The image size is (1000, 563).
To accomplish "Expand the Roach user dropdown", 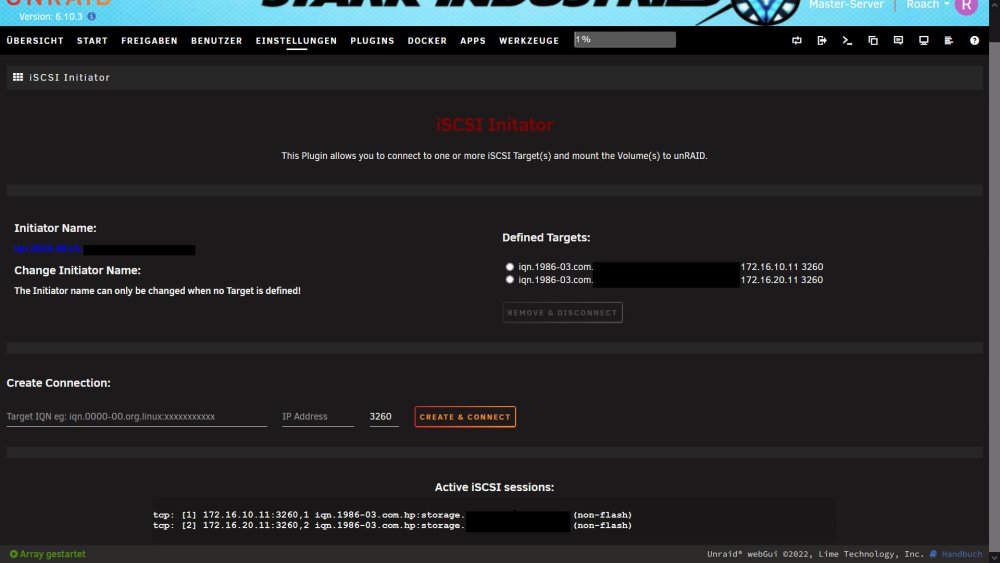I will (928, 5).
